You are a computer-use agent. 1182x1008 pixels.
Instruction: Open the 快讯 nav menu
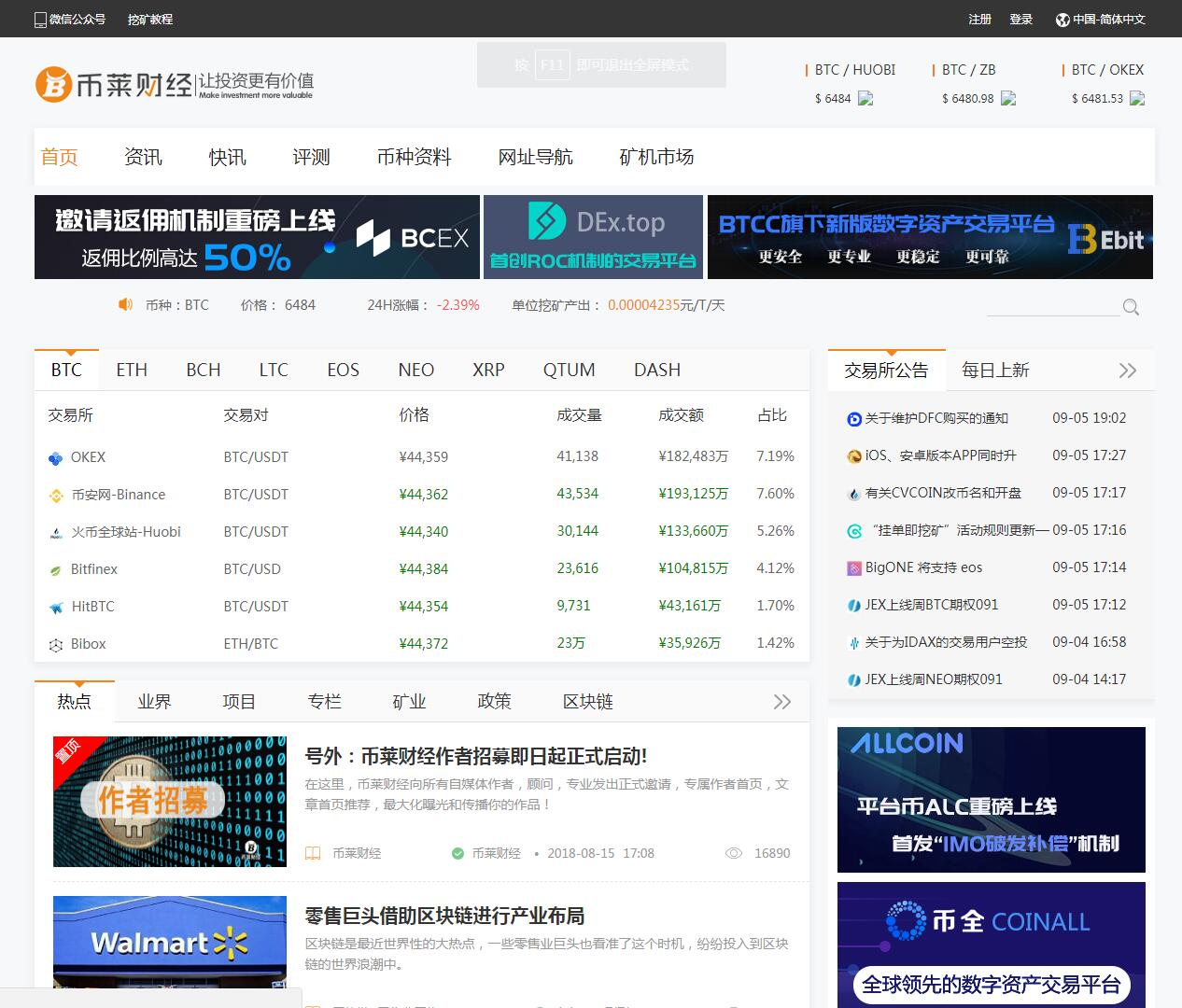(227, 157)
